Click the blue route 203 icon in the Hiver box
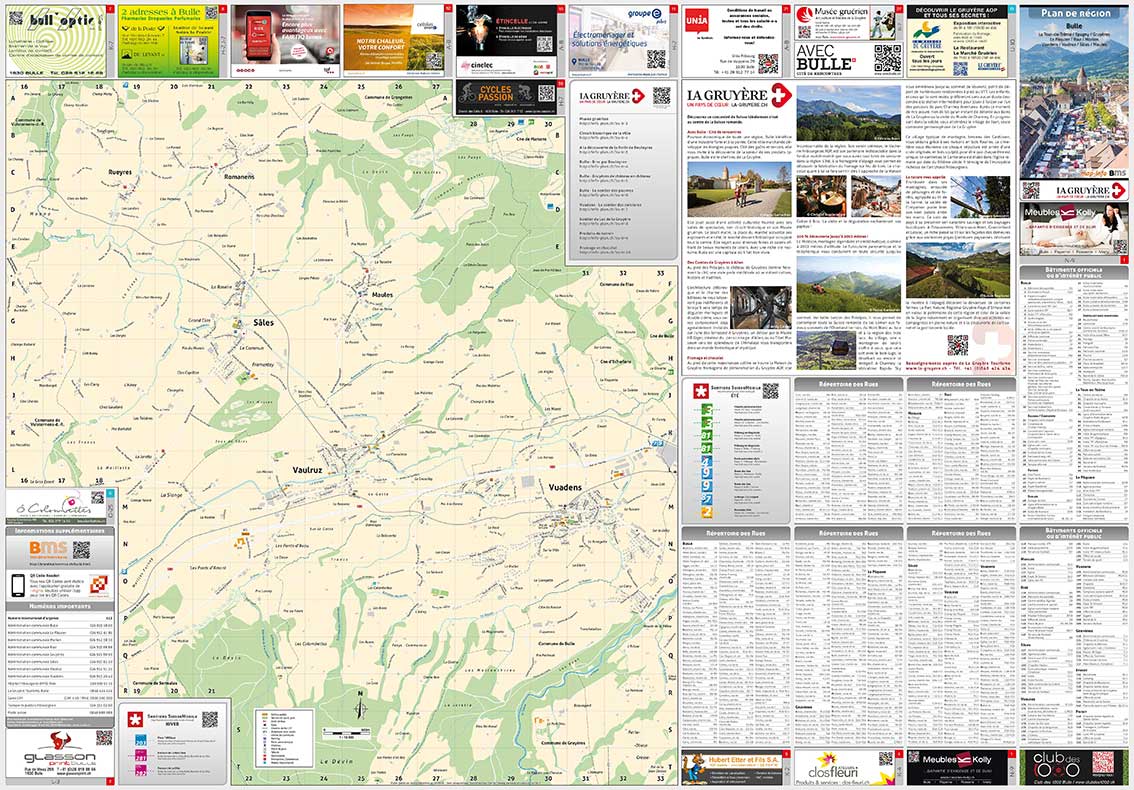Screen dimensions: 1134x790 point(141,741)
